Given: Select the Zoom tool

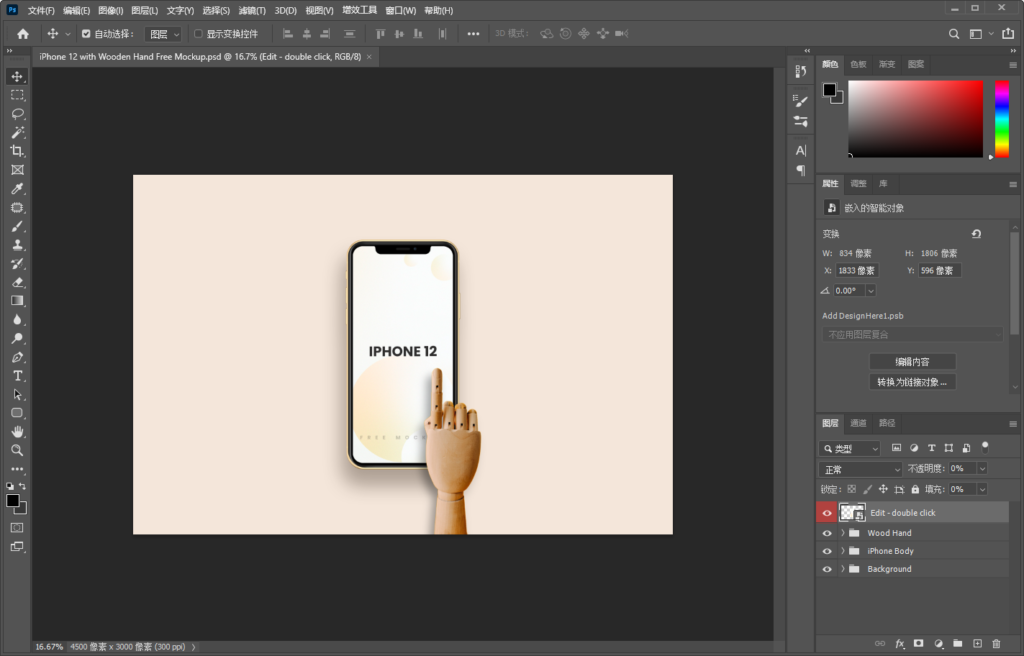Looking at the screenshot, I should pos(17,450).
